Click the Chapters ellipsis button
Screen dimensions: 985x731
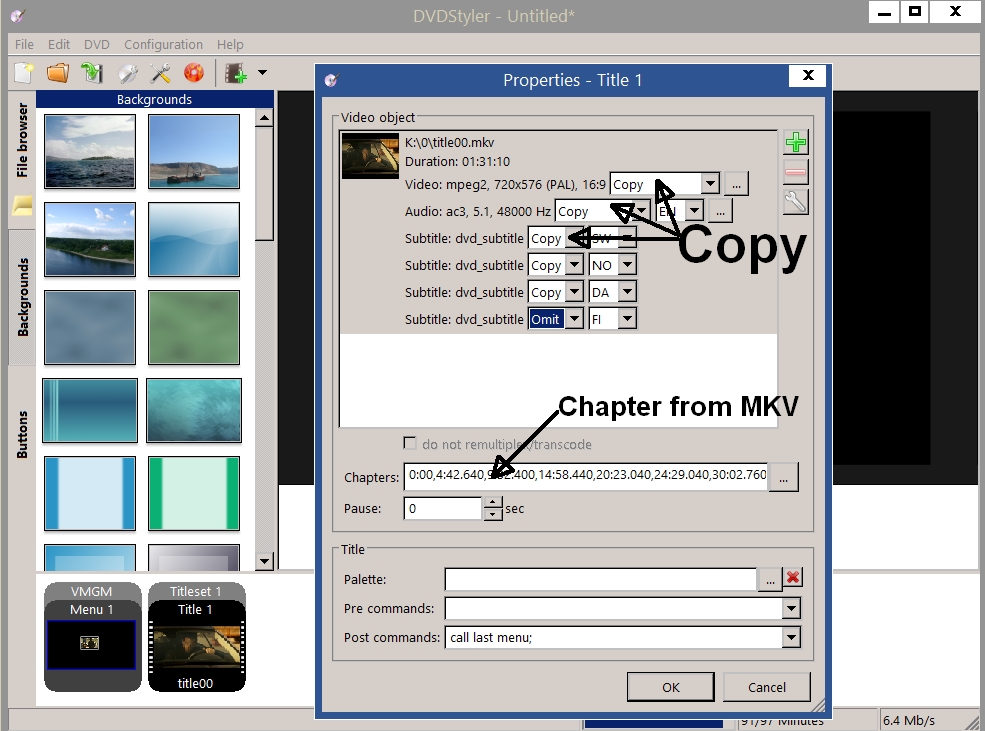(x=783, y=477)
